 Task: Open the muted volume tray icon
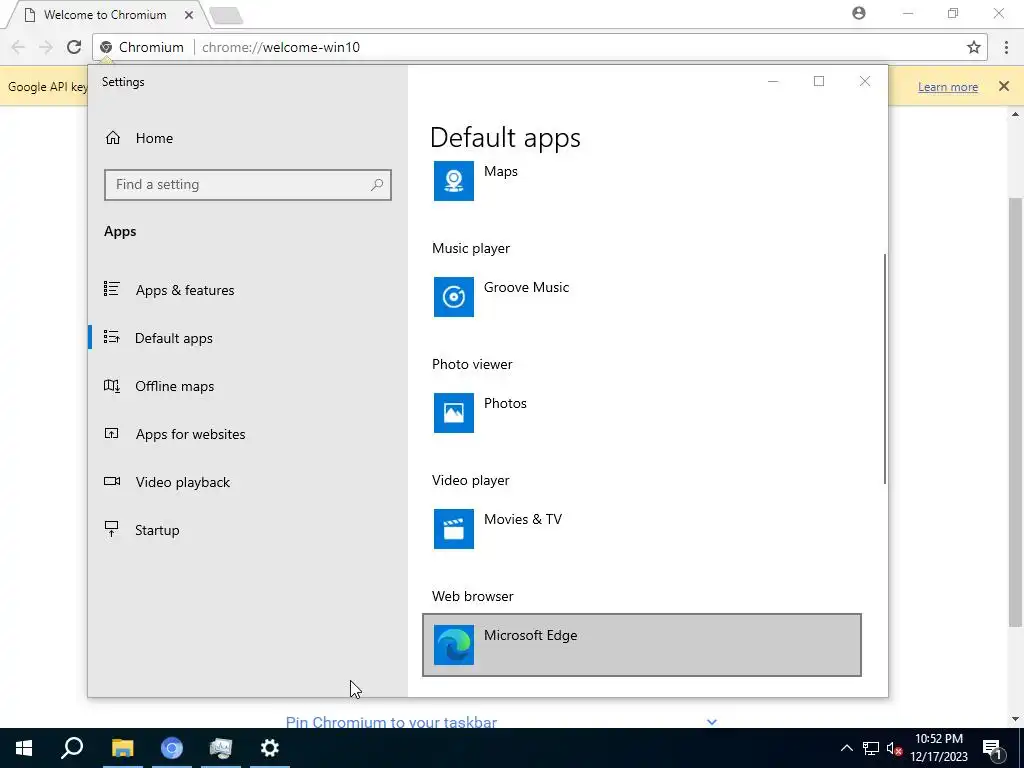tap(894, 748)
